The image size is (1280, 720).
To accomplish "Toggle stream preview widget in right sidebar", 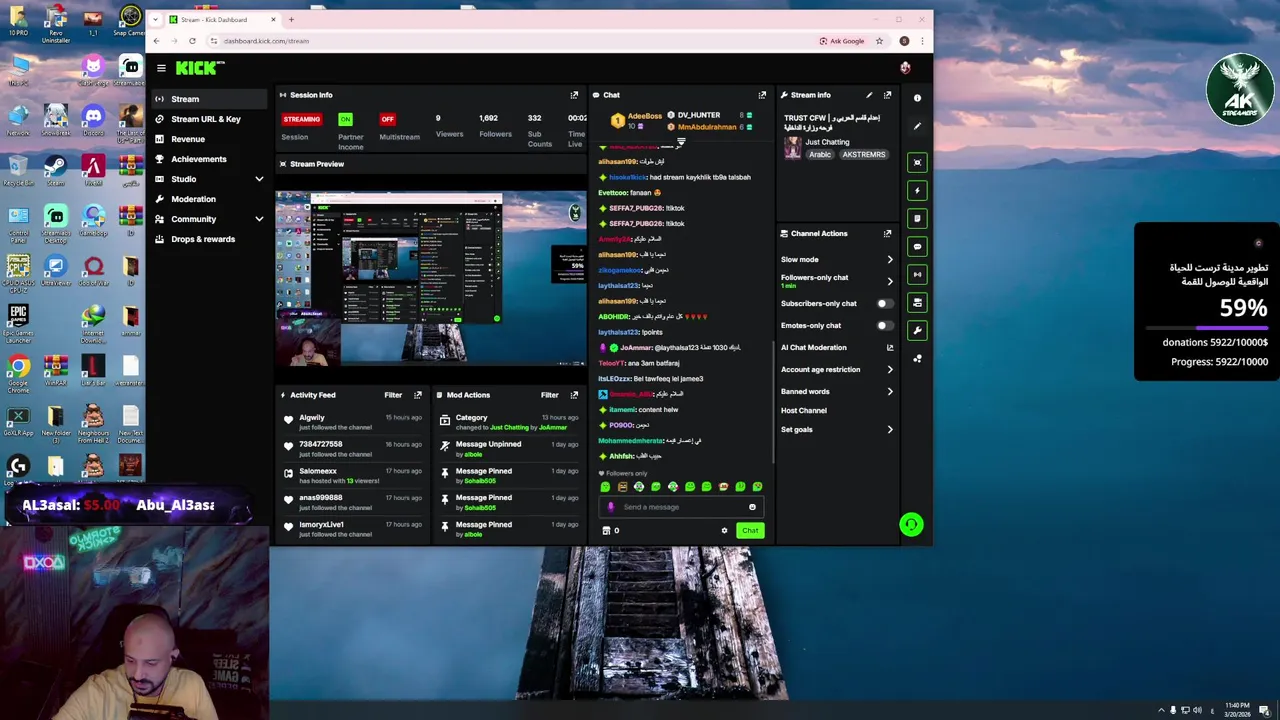I will tap(917, 162).
